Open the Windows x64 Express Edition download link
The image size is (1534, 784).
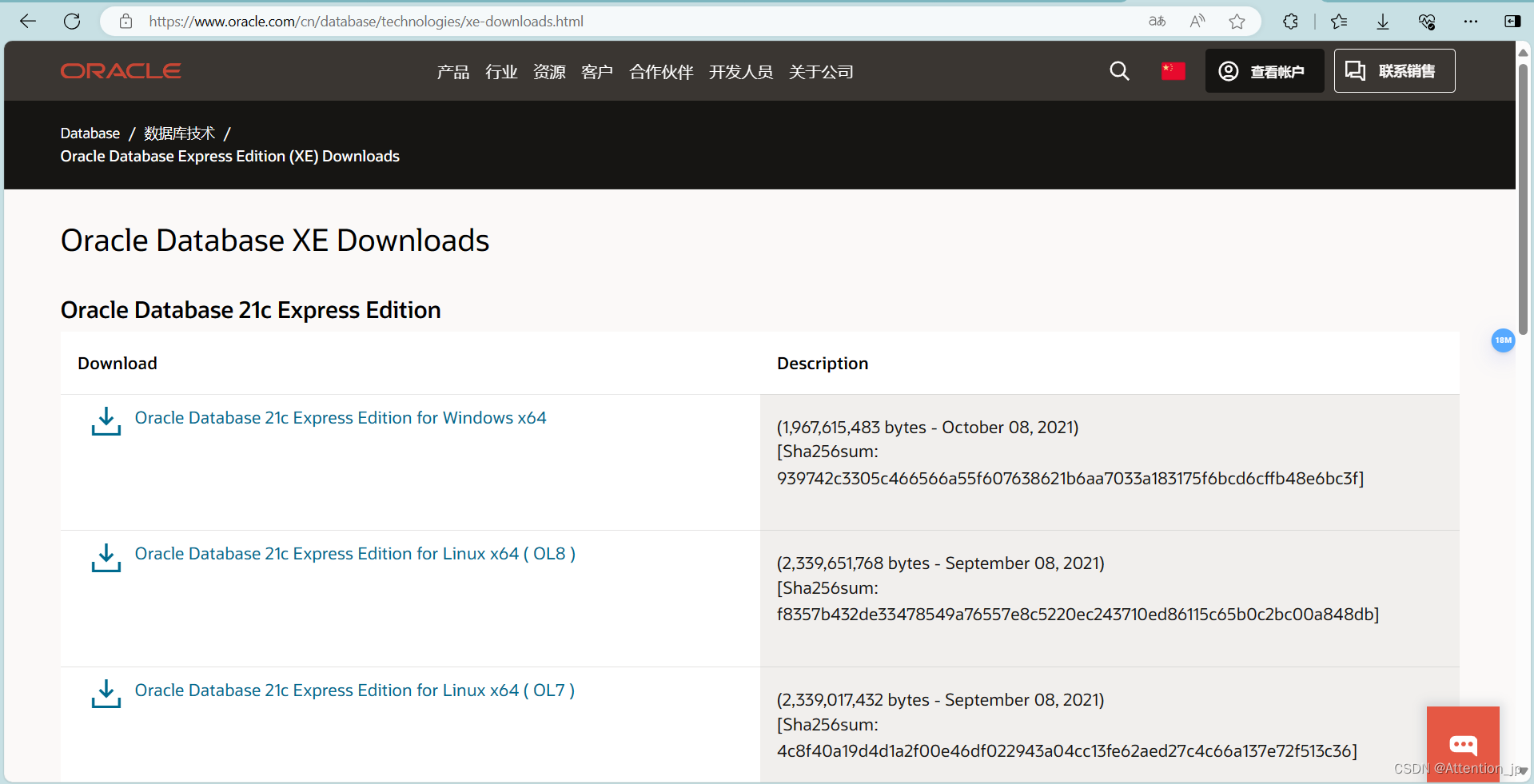(x=341, y=417)
